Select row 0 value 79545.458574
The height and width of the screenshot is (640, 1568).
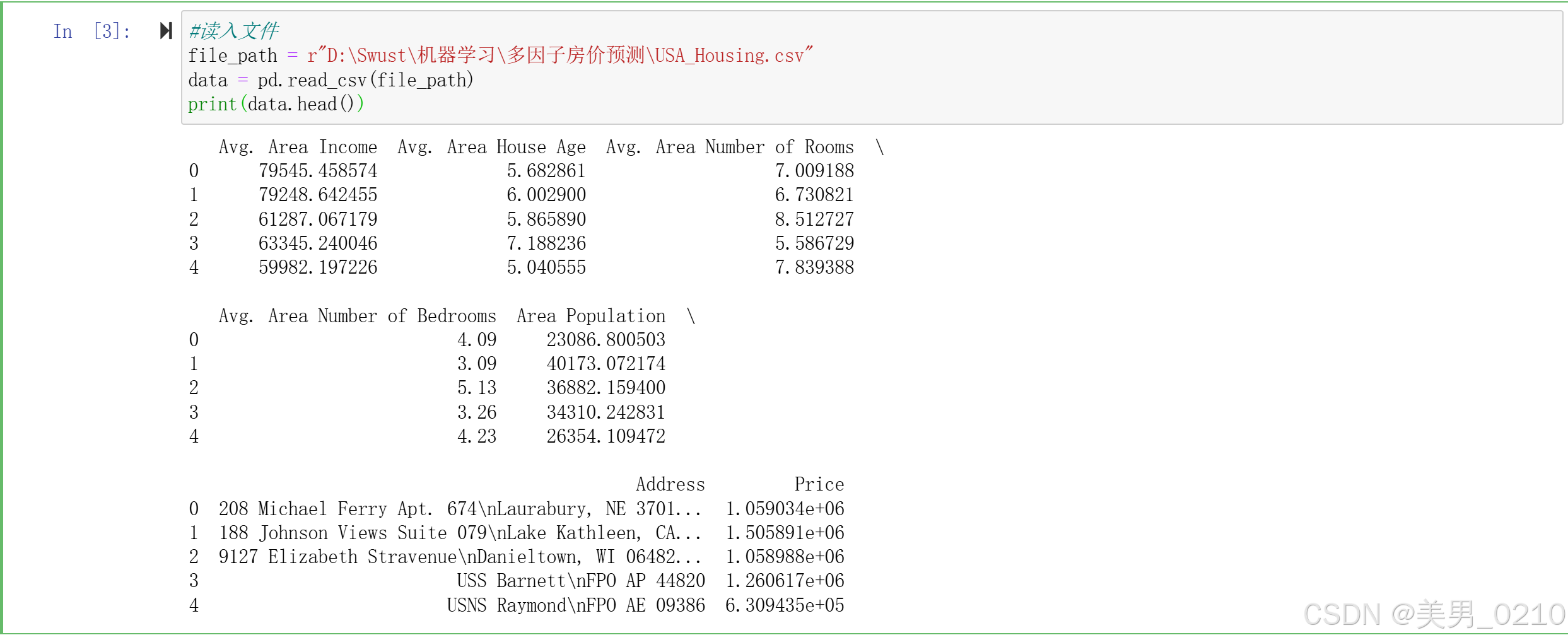pyautogui.click(x=319, y=170)
